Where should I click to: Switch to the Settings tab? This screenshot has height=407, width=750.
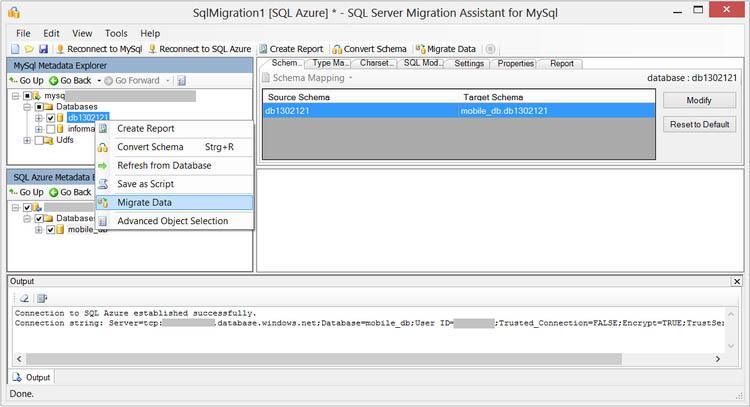469,63
